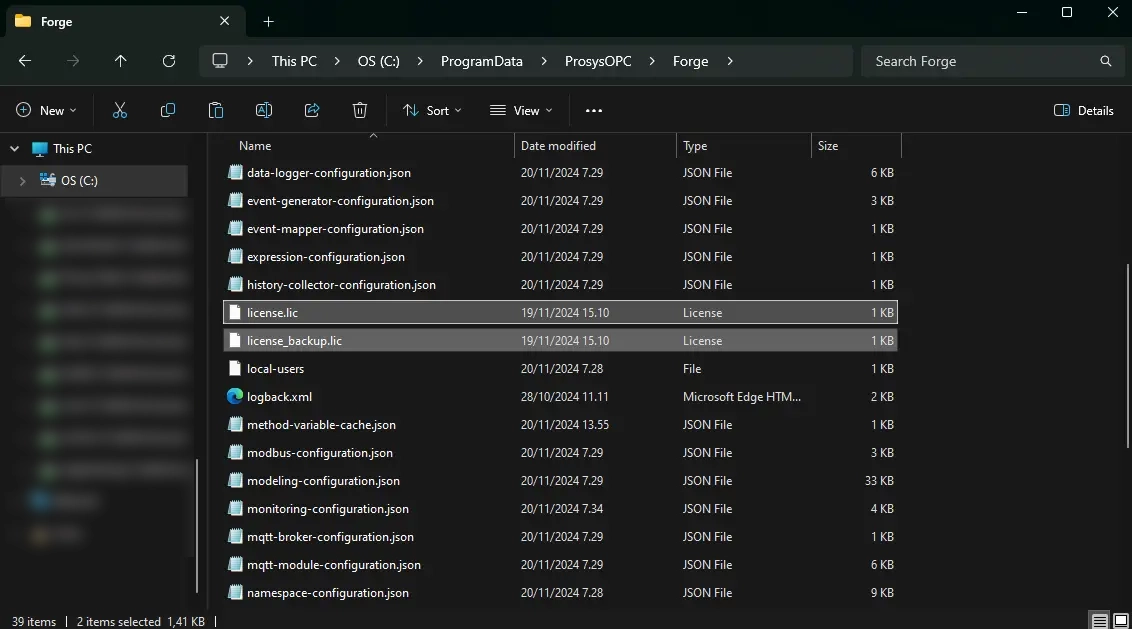Select method-variable-cache.json file

560,425
